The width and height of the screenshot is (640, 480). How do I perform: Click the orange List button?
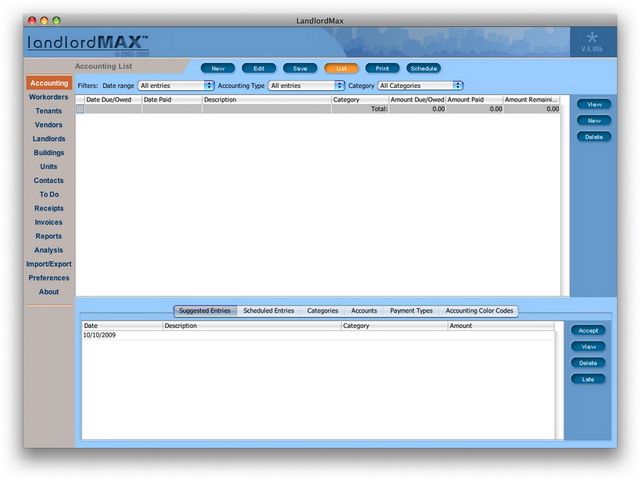pyautogui.click(x=341, y=69)
